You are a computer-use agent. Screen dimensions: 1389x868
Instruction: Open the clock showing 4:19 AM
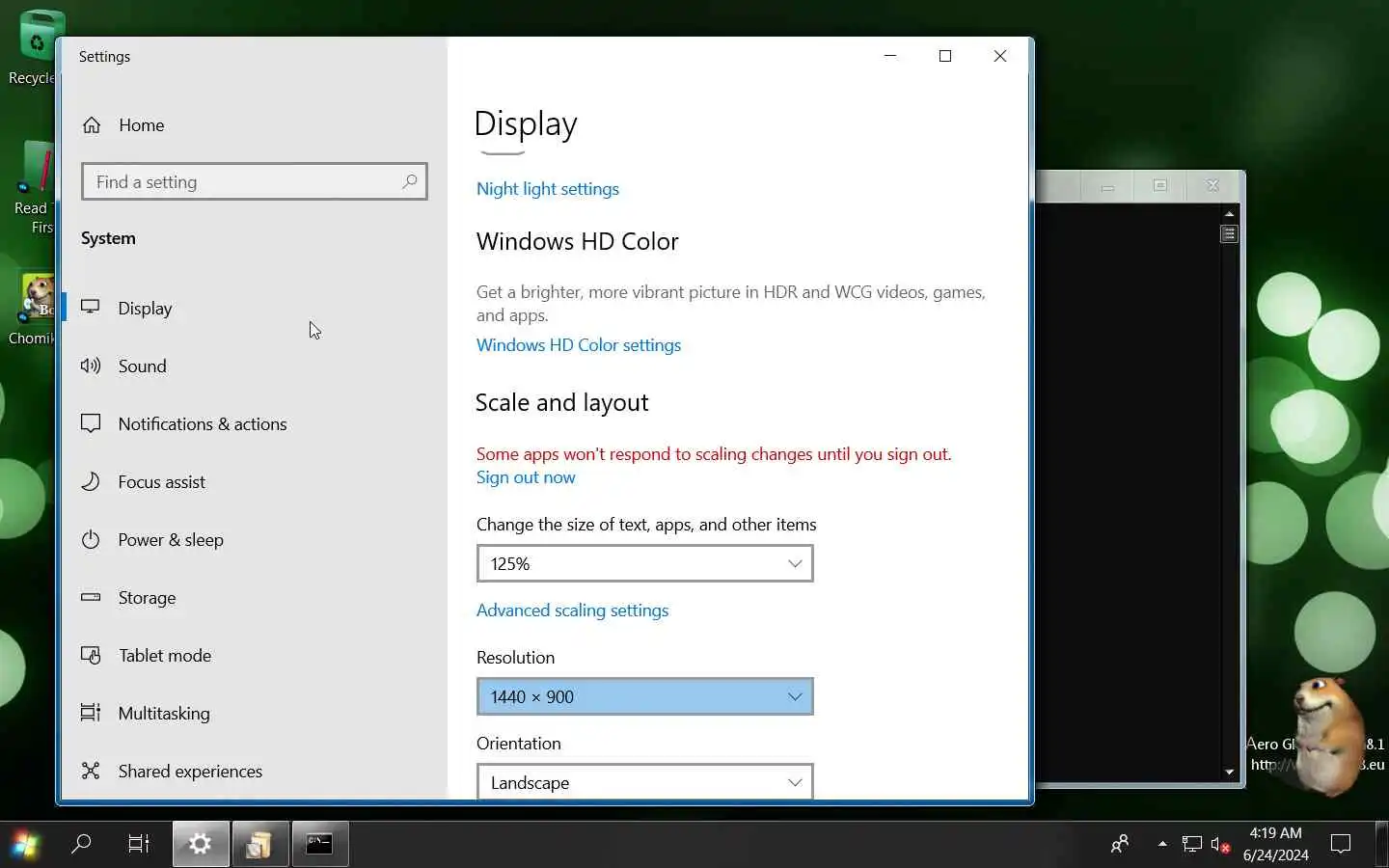[x=1275, y=844]
